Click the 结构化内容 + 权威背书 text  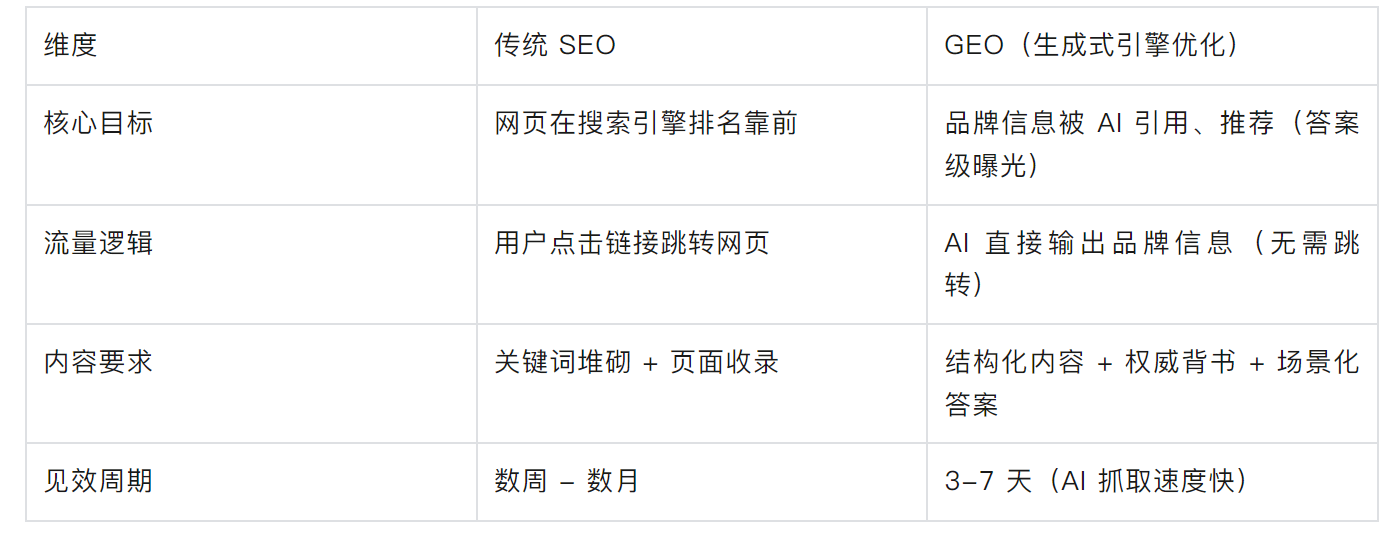pos(1090,362)
